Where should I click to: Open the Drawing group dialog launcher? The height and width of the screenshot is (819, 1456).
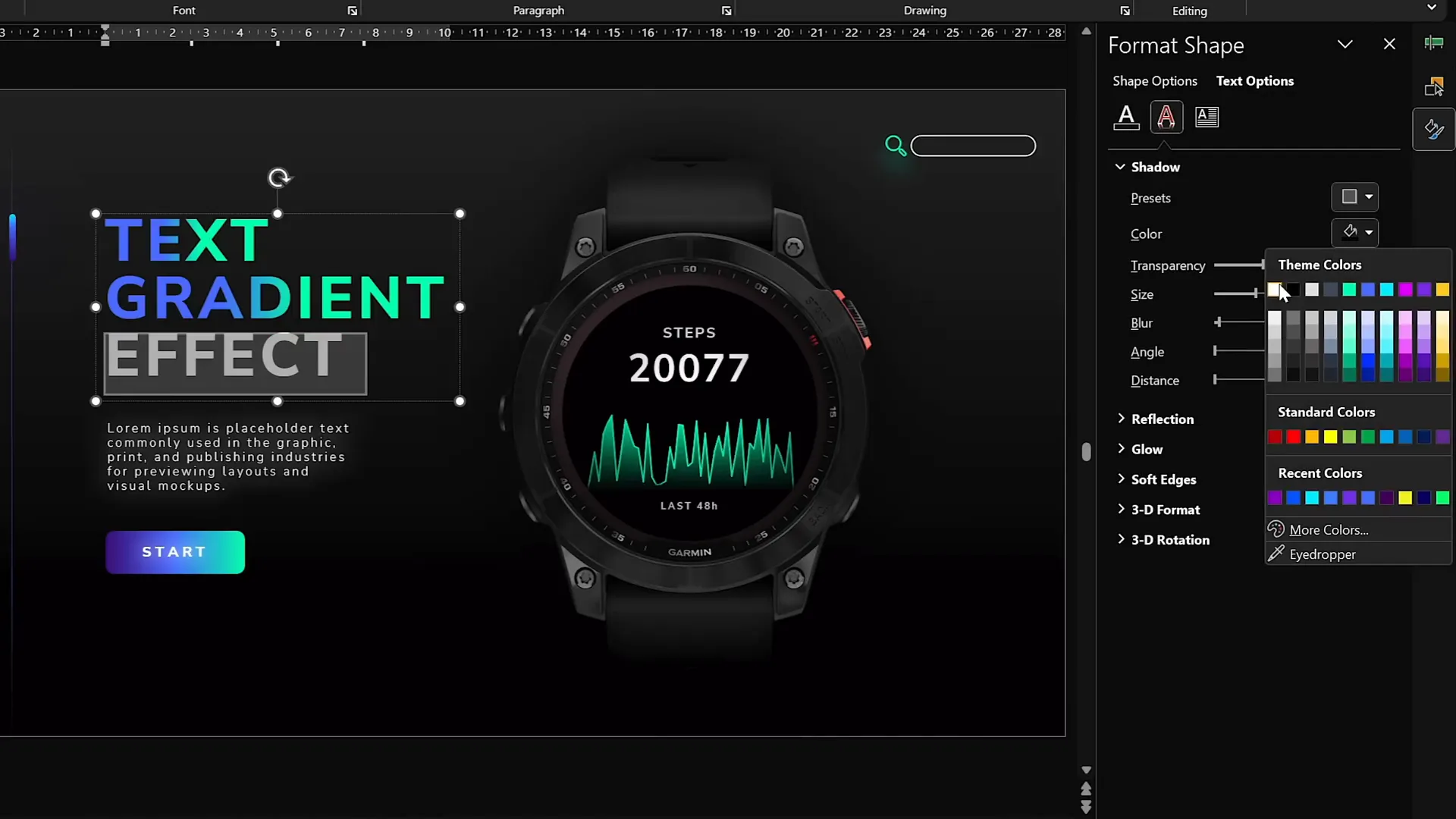pos(1125,11)
